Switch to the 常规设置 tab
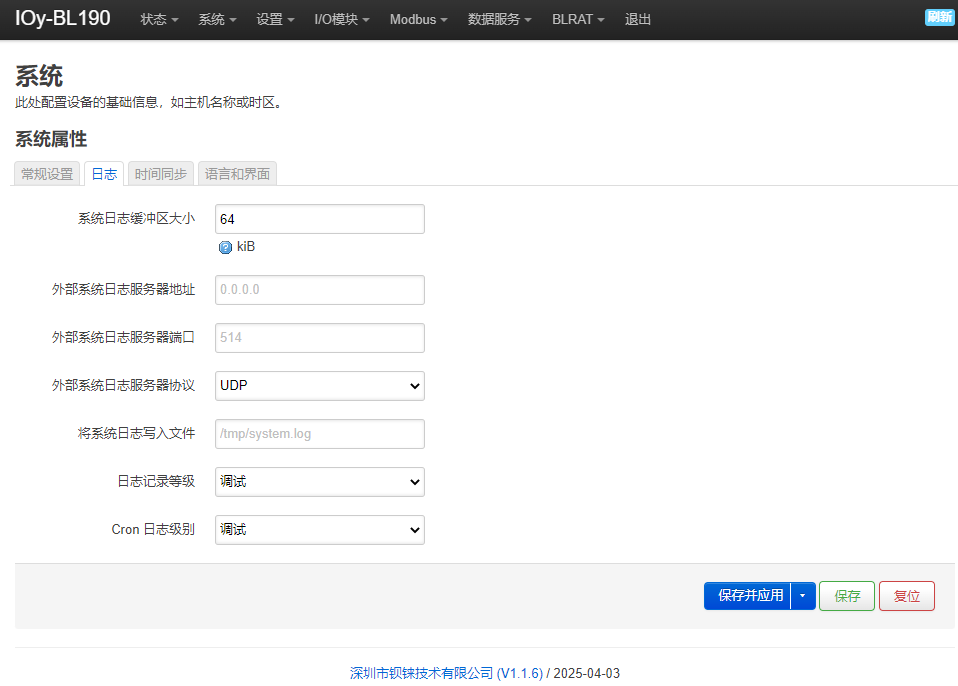This screenshot has height=686, width=958. [x=47, y=174]
